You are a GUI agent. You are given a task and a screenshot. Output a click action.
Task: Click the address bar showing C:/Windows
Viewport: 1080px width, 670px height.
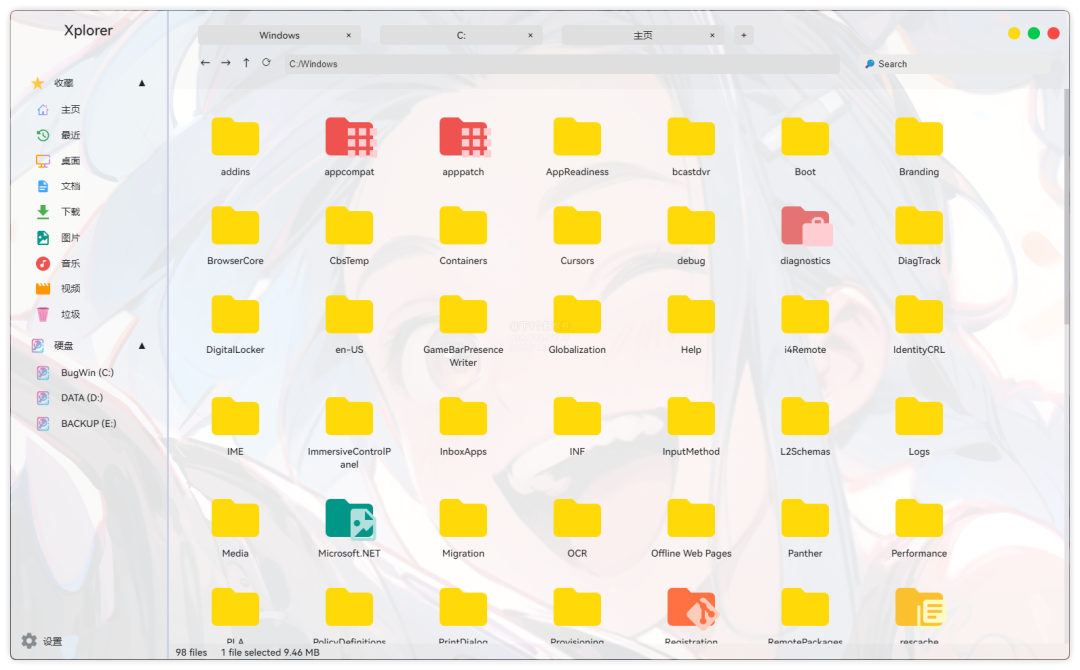[x=560, y=64]
